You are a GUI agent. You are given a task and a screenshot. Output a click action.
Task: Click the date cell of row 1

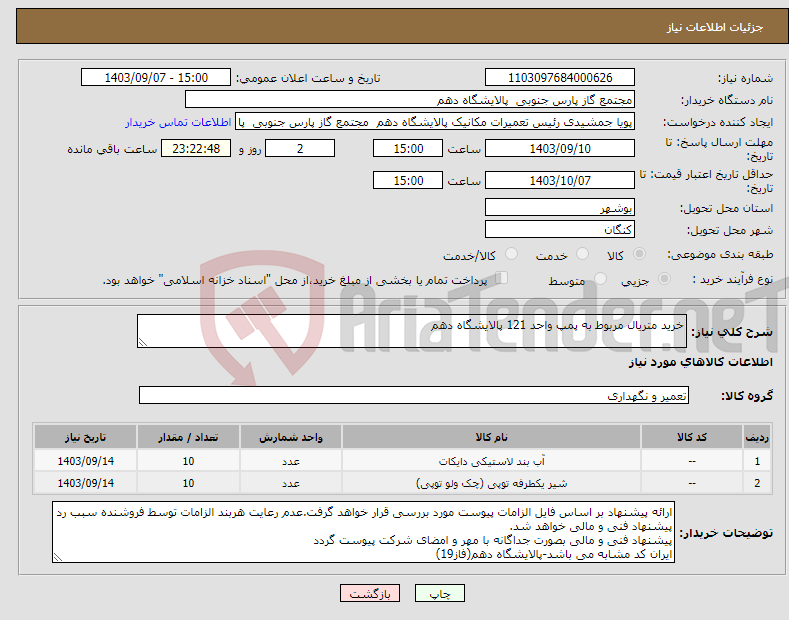(x=86, y=461)
